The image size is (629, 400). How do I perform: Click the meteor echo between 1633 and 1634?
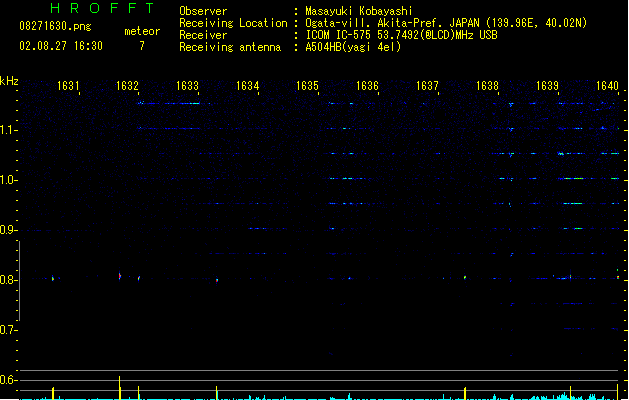pos(217,280)
